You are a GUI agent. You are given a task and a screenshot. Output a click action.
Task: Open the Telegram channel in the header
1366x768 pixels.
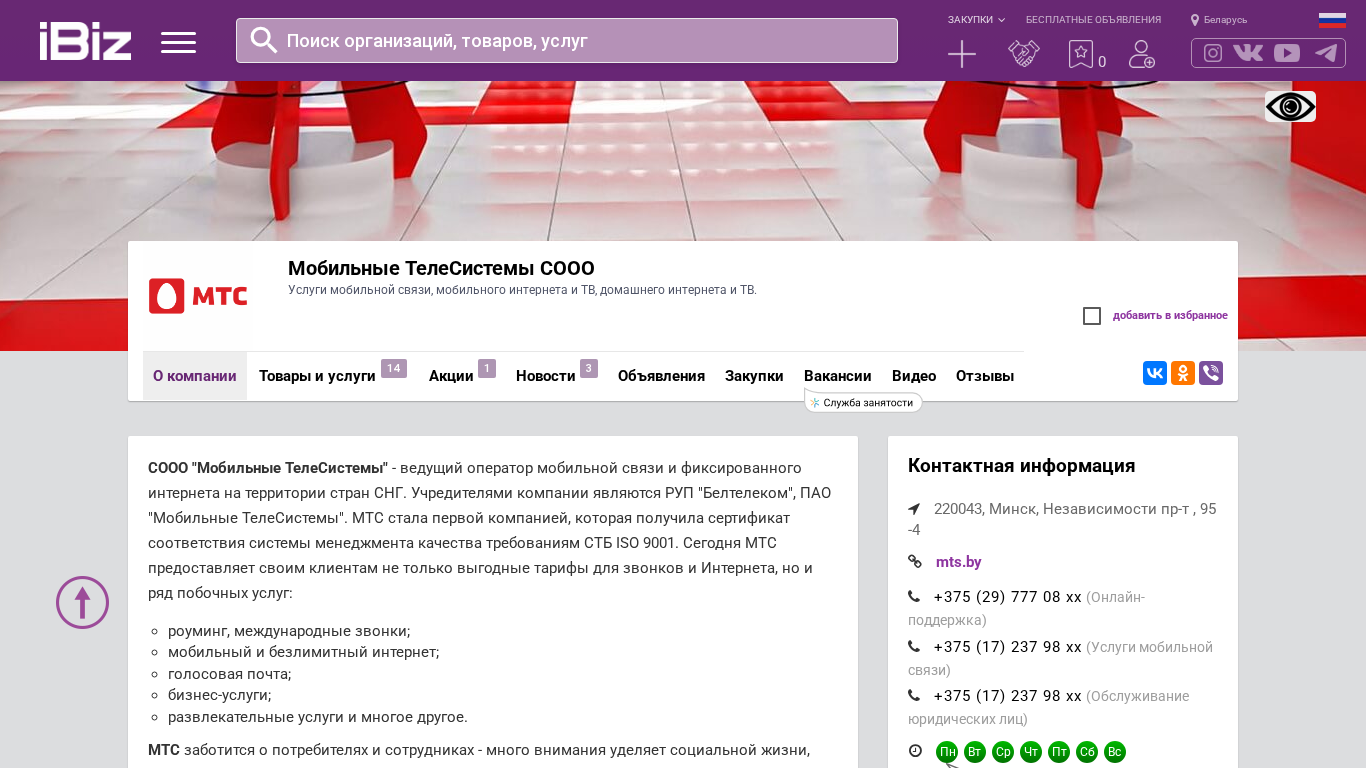(1326, 53)
